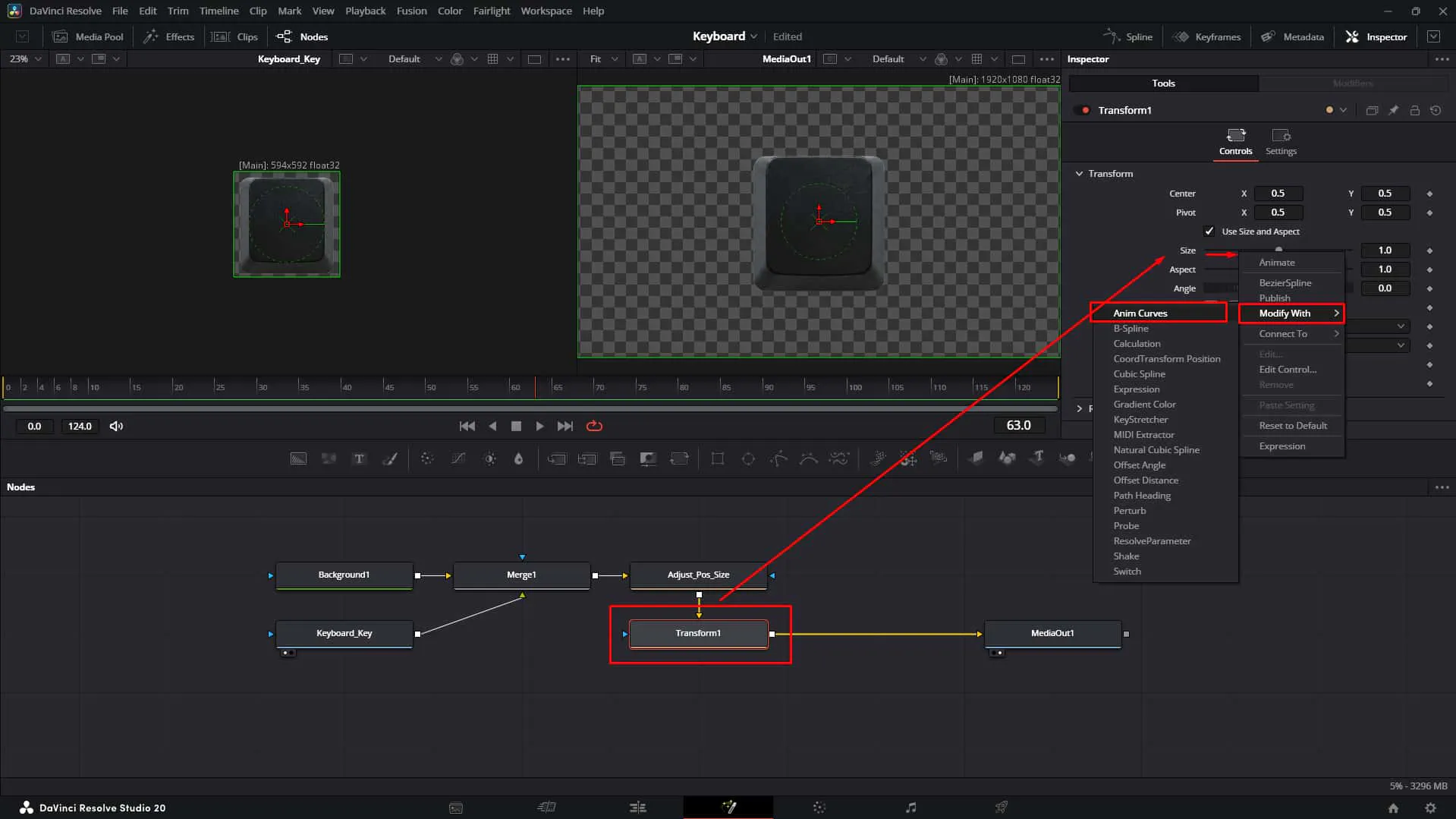The image size is (1456, 819).
Task: Open the Effects panel
Action: coord(168,36)
